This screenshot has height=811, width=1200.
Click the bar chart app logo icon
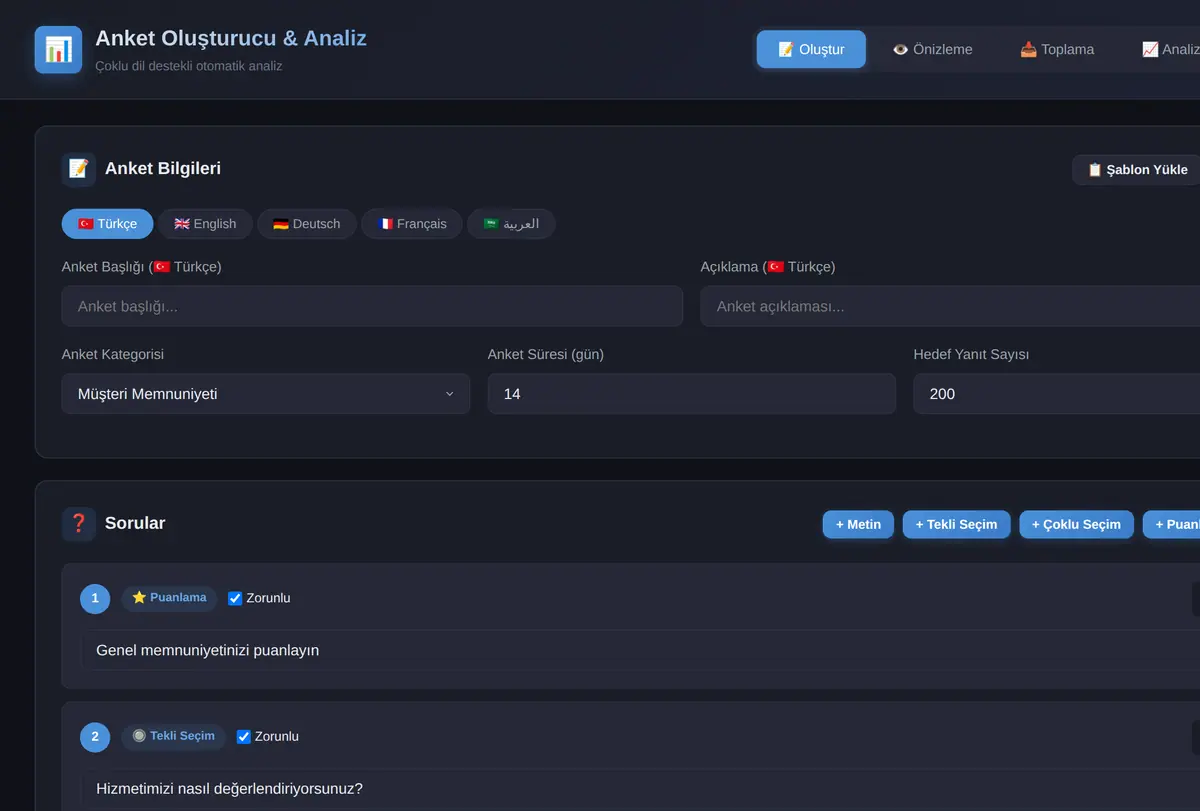[58, 50]
